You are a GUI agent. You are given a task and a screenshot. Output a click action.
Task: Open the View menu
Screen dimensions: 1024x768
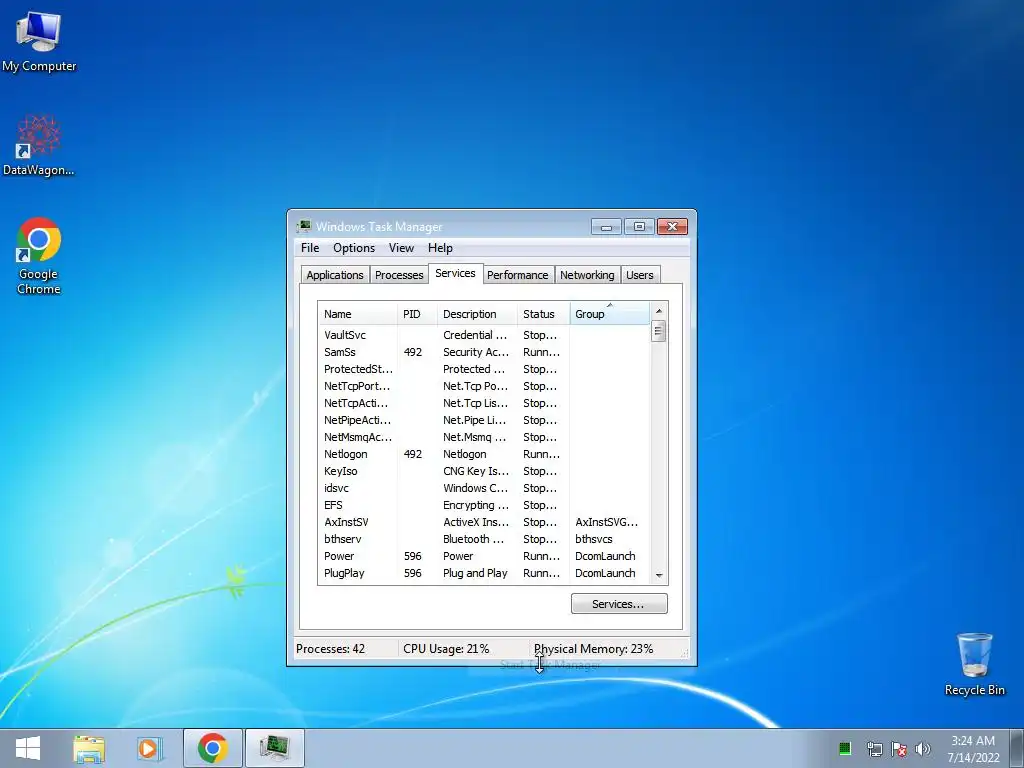point(401,248)
